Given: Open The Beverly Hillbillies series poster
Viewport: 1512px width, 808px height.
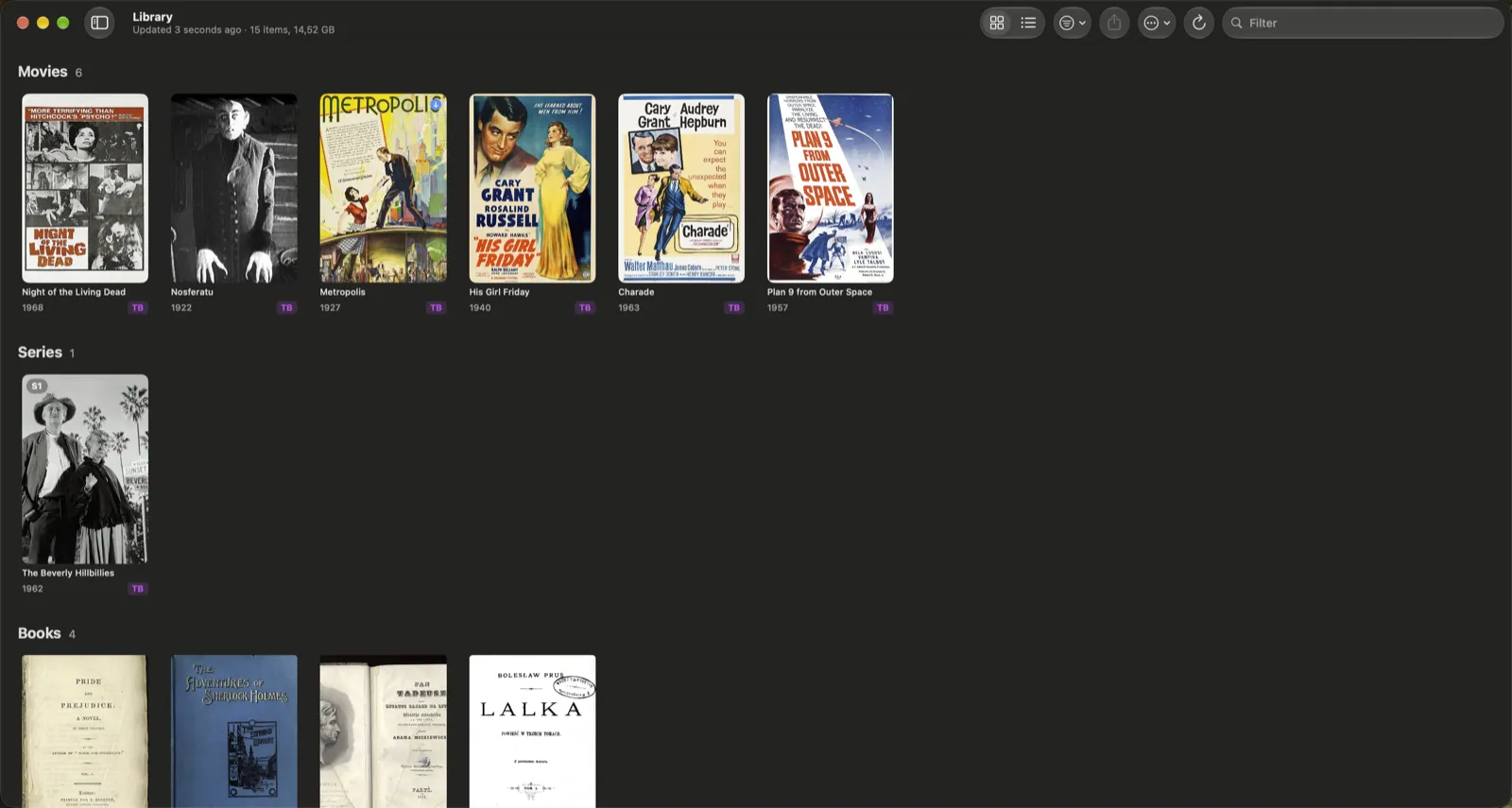Looking at the screenshot, I should click(x=85, y=469).
